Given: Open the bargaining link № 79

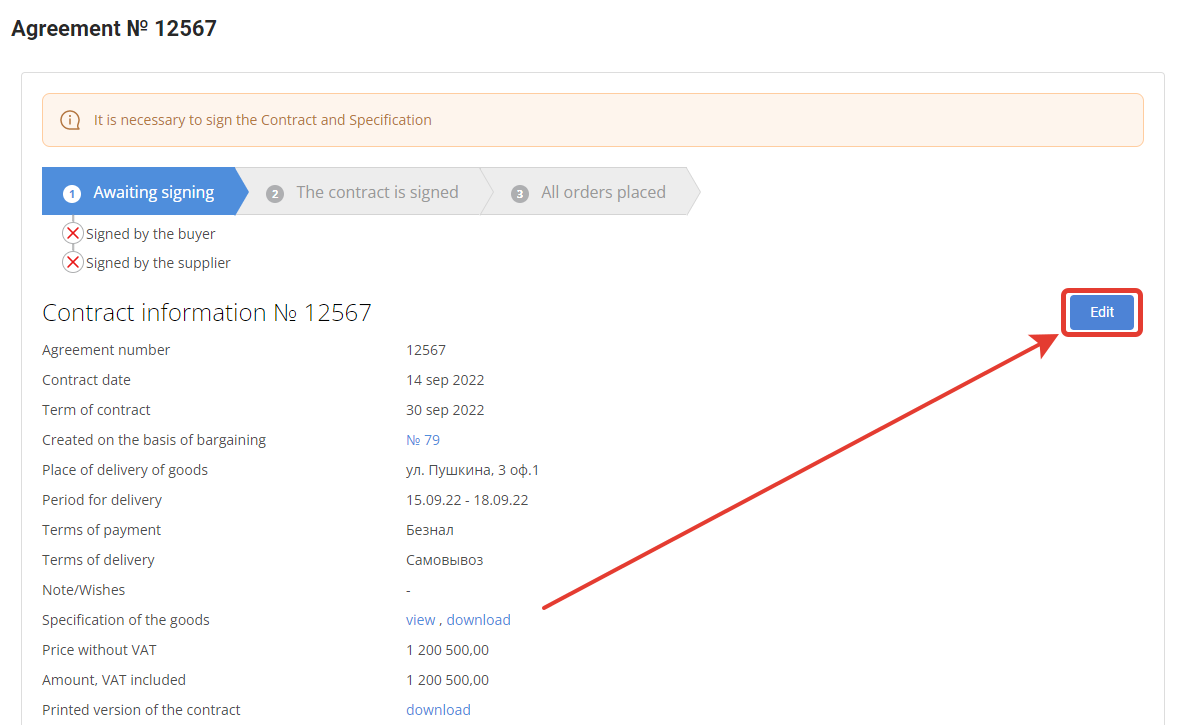Looking at the screenshot, I should click(x=423, y=440).
